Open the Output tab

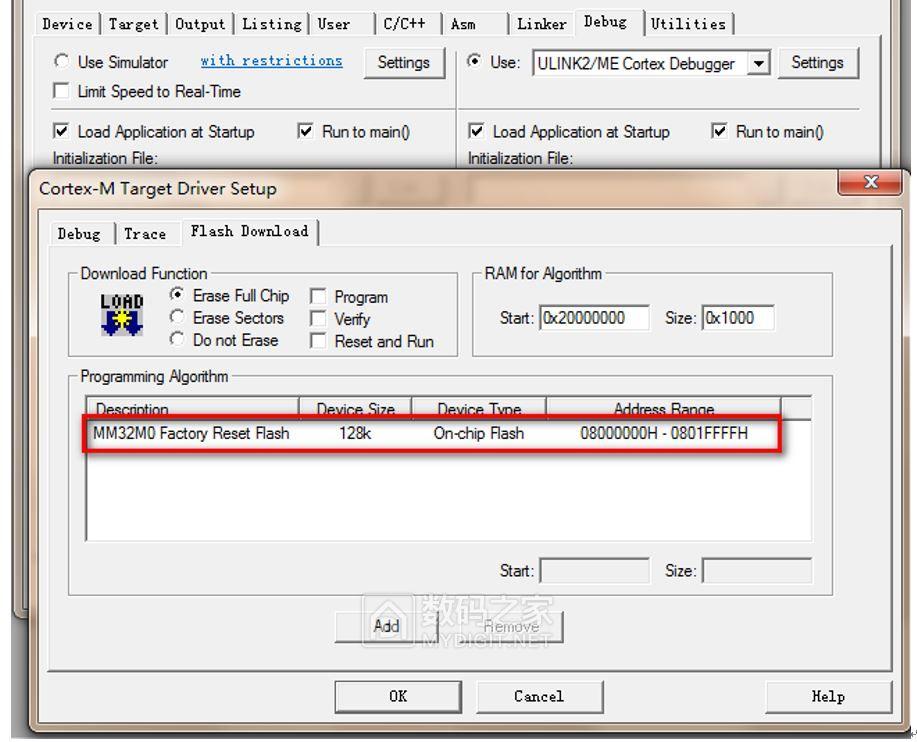200,25
